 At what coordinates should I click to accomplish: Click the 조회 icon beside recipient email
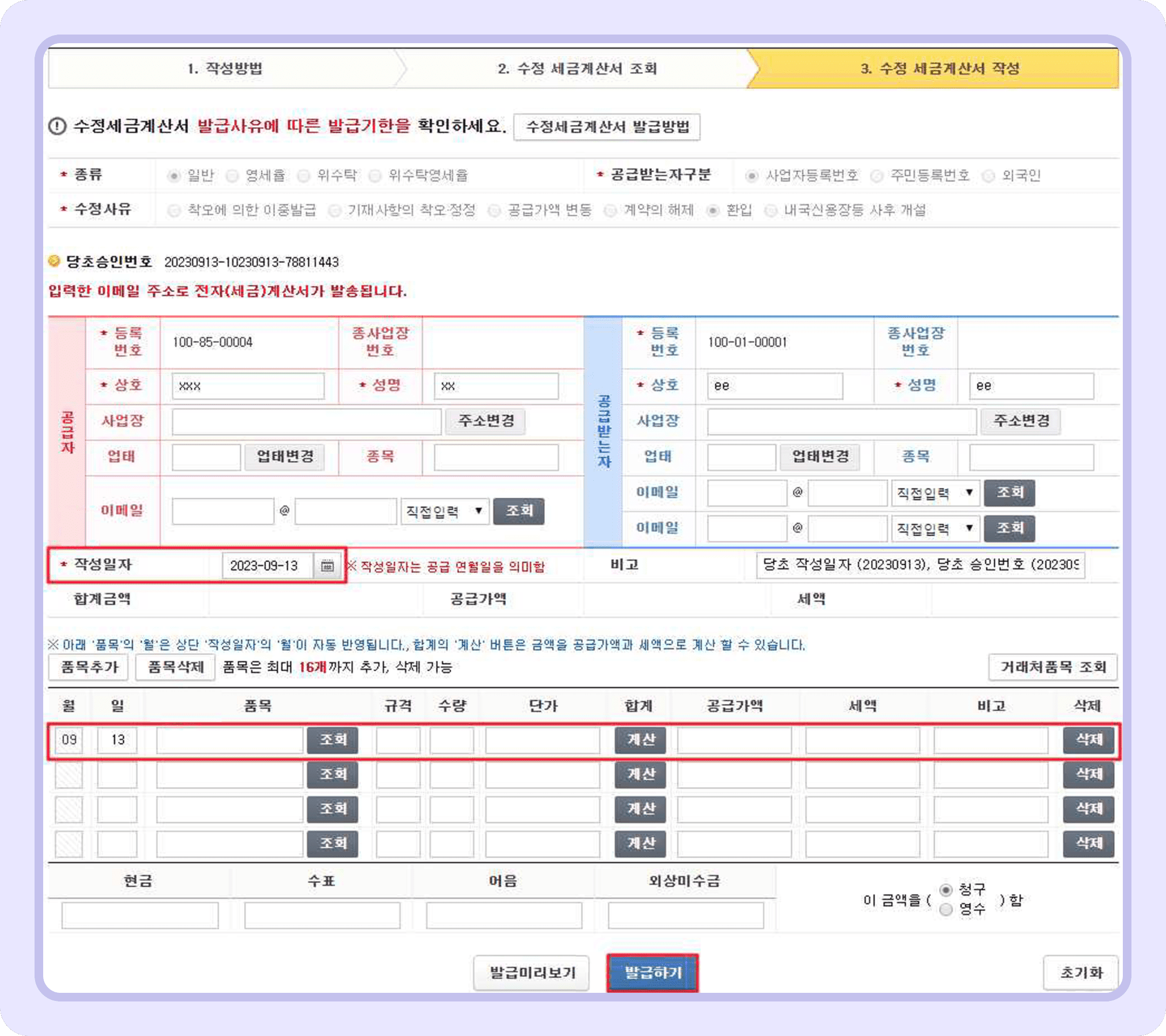pos(1009,493)
